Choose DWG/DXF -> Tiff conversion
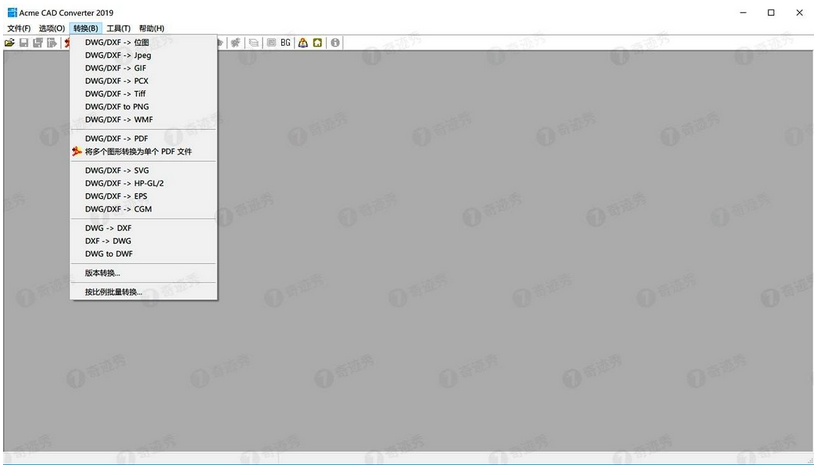The height and width of the screenshot is (465, 814). click(x=143, y=93)
